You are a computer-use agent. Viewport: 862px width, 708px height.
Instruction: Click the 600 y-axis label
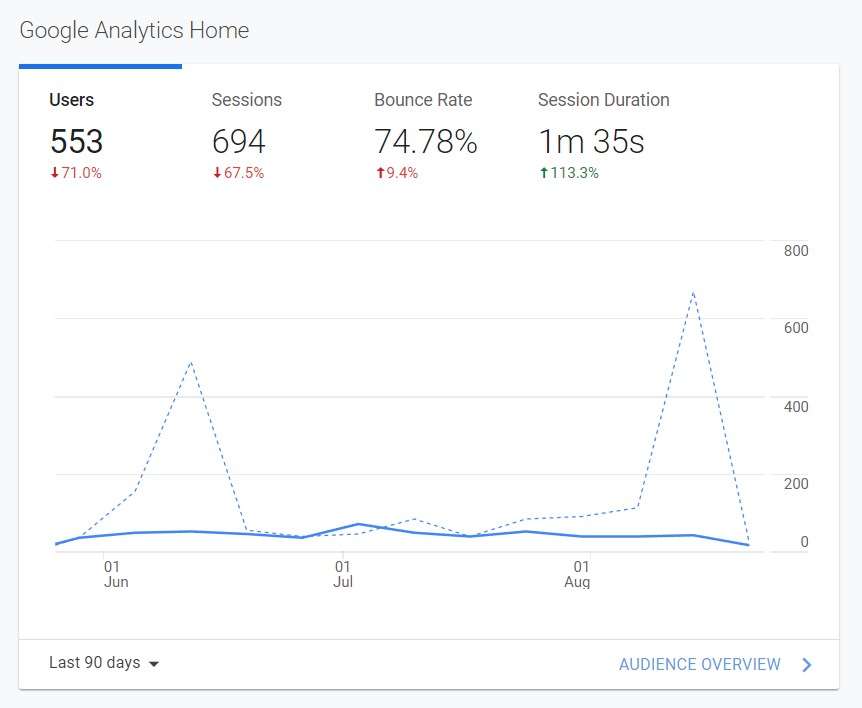pyautogui.click(x=796, y=328)
